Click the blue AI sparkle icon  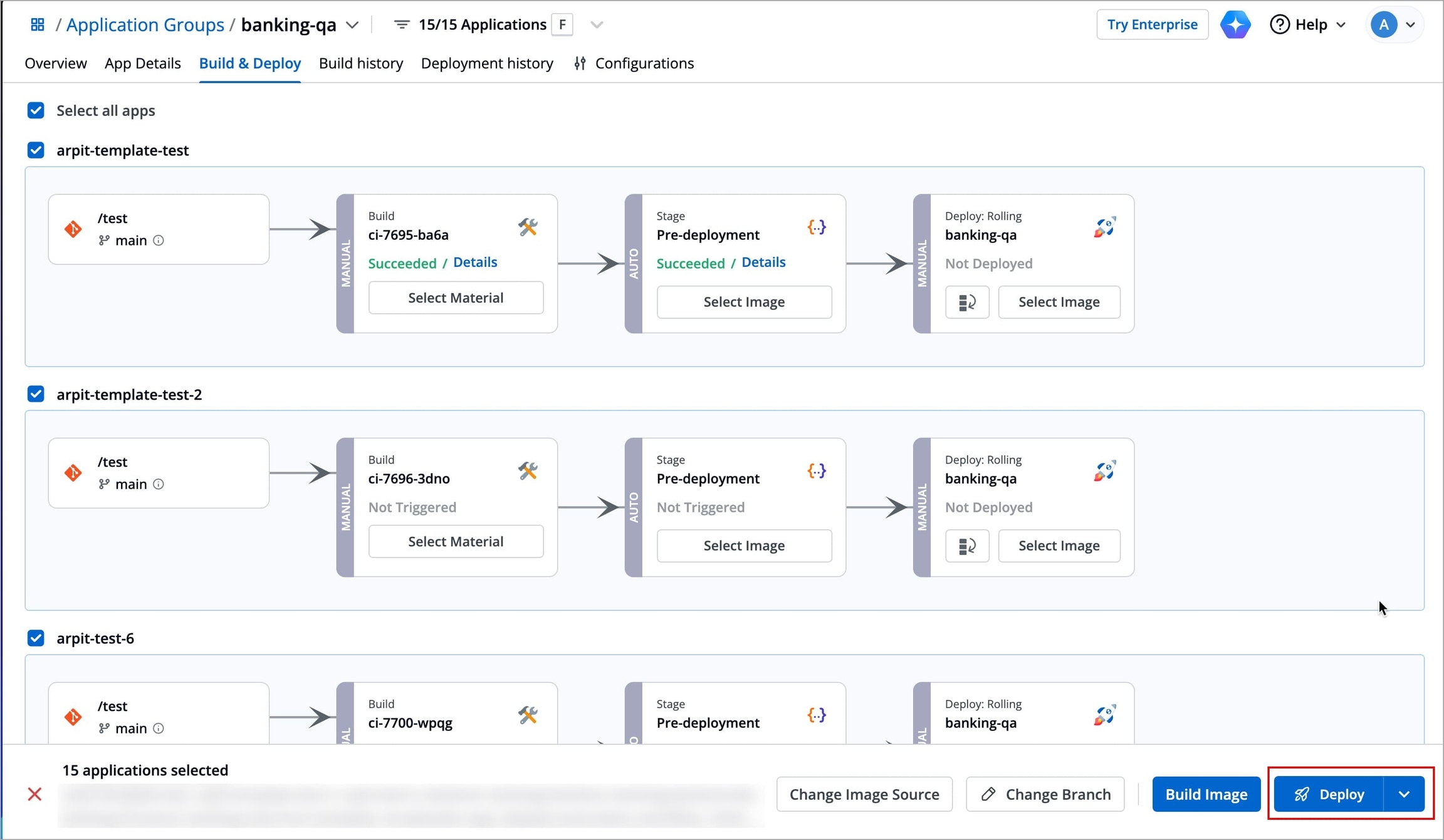(1235, 24)
